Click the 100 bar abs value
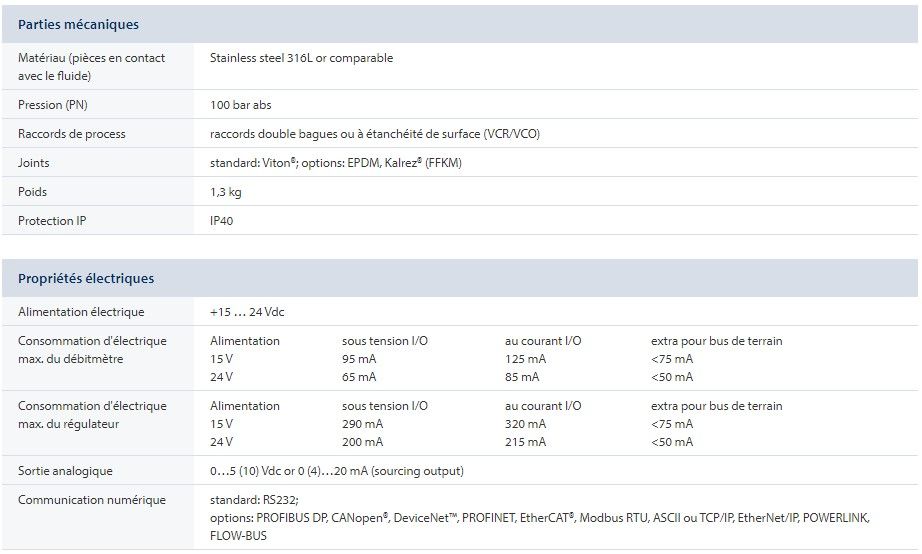The height and width of the screenshot is (554, 922). coord(240,105)
